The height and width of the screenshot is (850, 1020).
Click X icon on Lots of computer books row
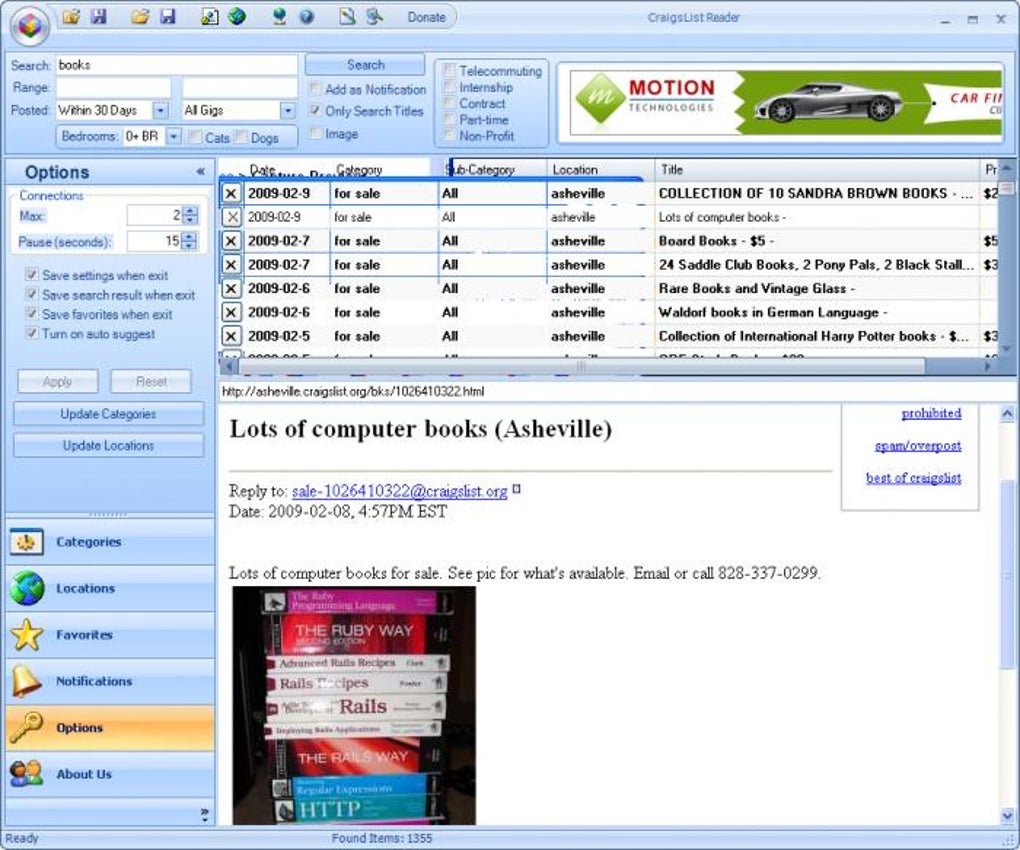tap(231, 217)
